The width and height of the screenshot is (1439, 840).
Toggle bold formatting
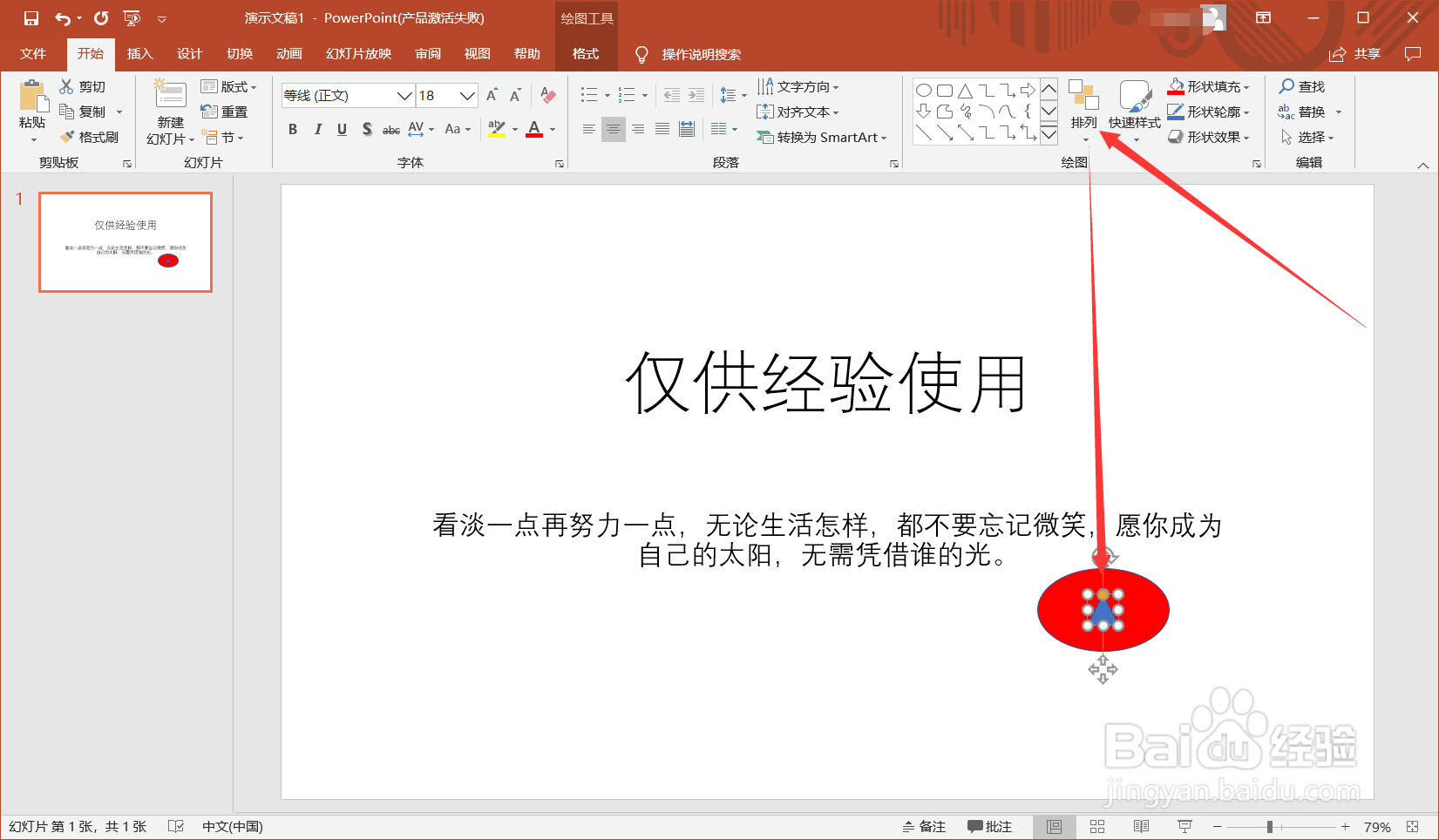pyautogui.click(x=293, y=129)
